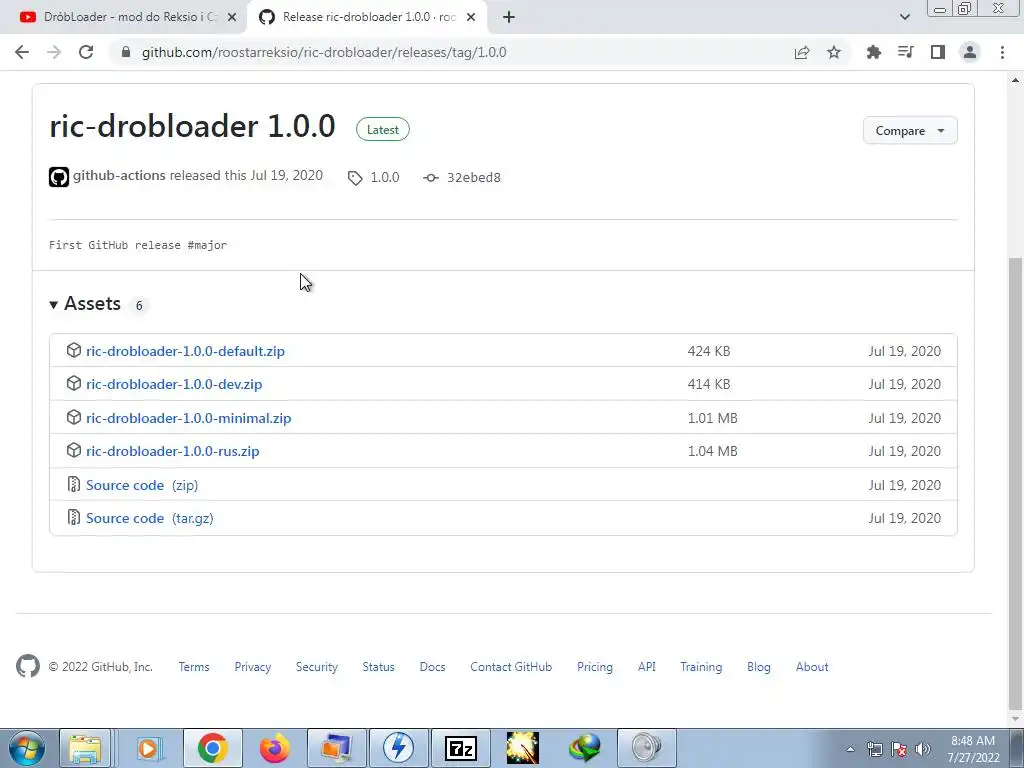Open the Chrome extensions puzzle icon
1024x768 pixels.
tap(873, 52)
